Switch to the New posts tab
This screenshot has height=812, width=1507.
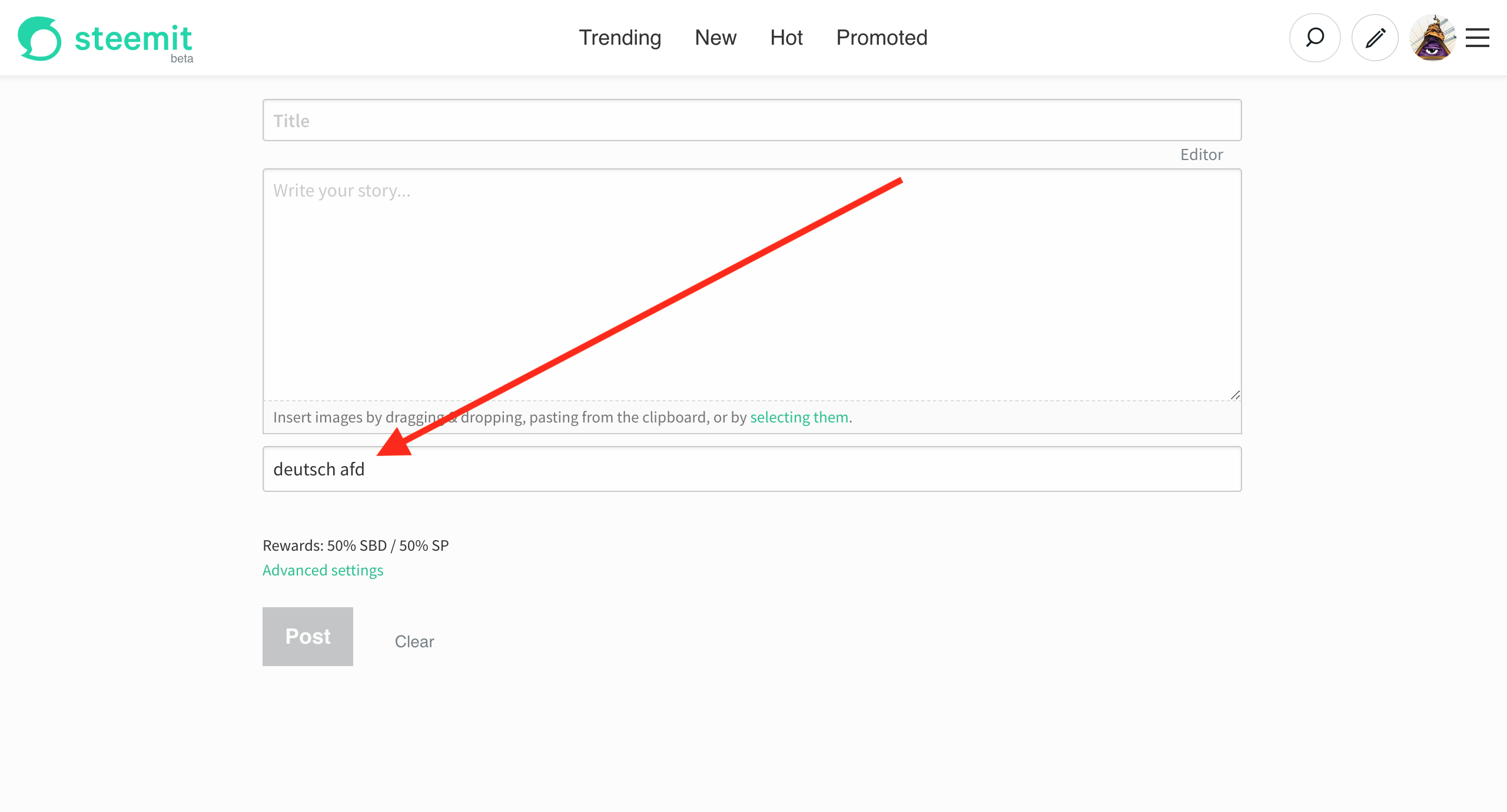pyautogui.click(x=715, y=38)
